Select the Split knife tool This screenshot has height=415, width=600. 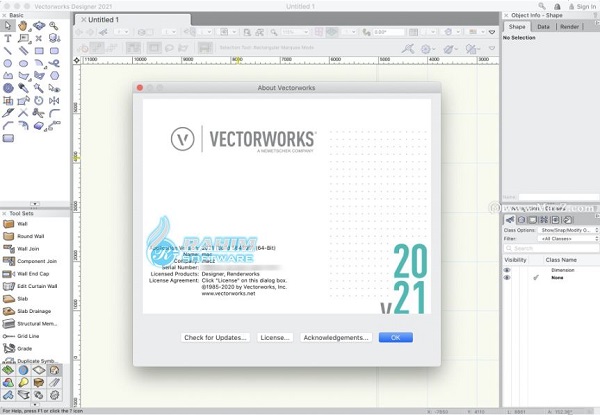coord(8,113)
